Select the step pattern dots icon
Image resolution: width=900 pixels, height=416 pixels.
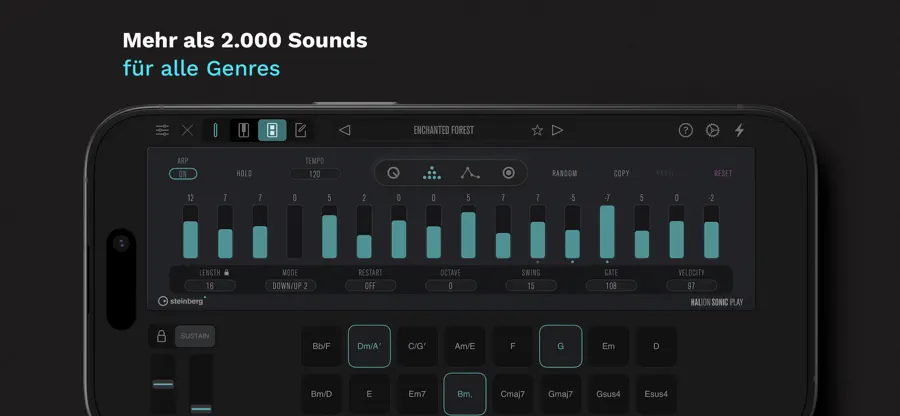[432, 173]
